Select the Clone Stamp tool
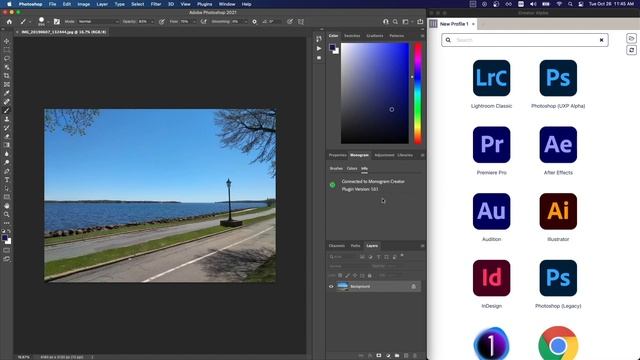The height and width of the screenshot is (360, 640). (7, 119)
